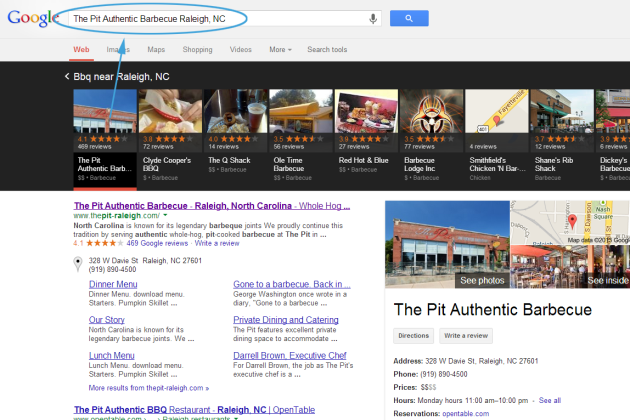Select Dickey's Barbecue carousel card
This screenshot has width=630, height=420.
613,139
